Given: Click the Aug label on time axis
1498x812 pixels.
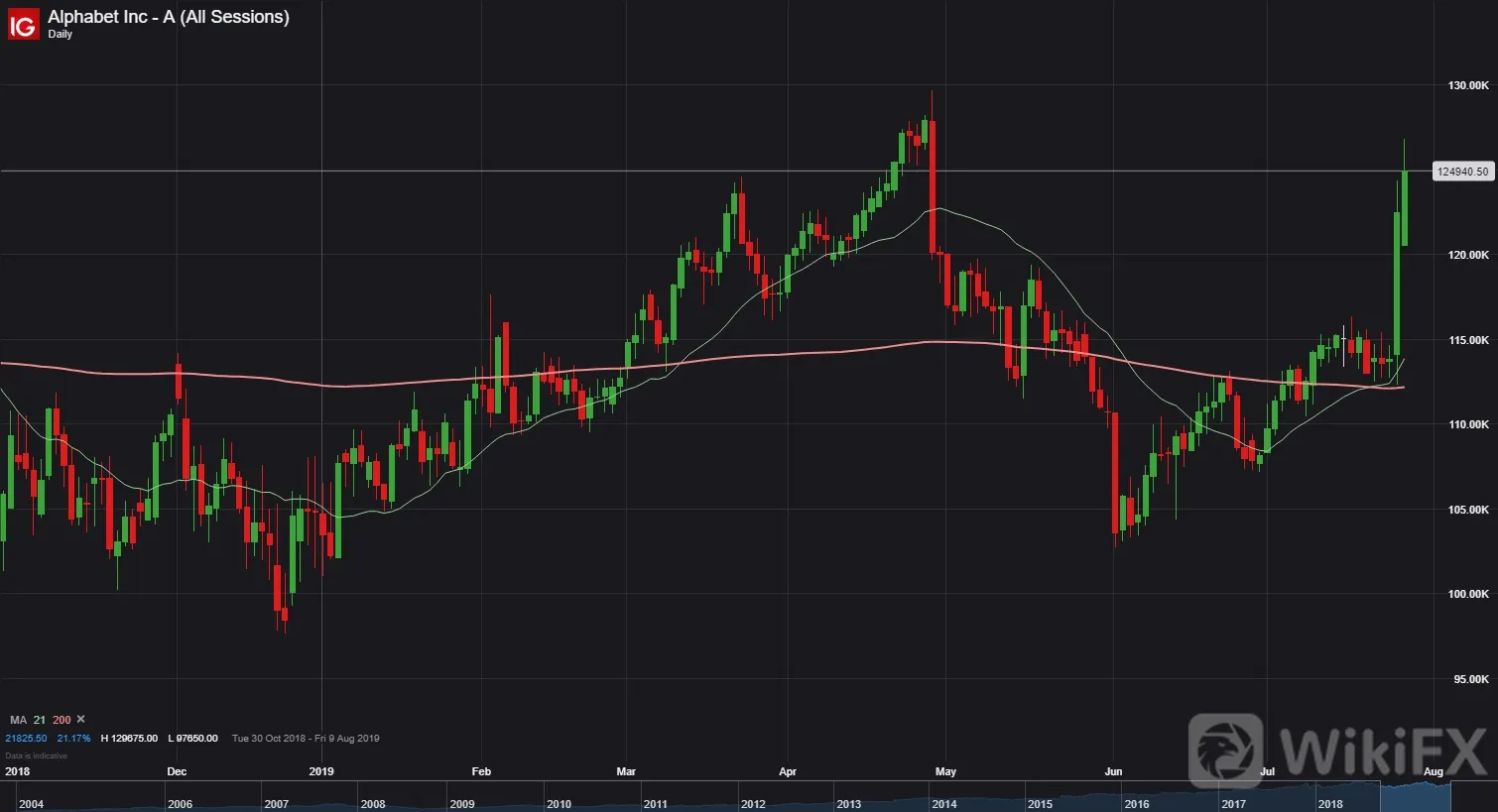Looking at the screenshot, I should [1434, 771].
